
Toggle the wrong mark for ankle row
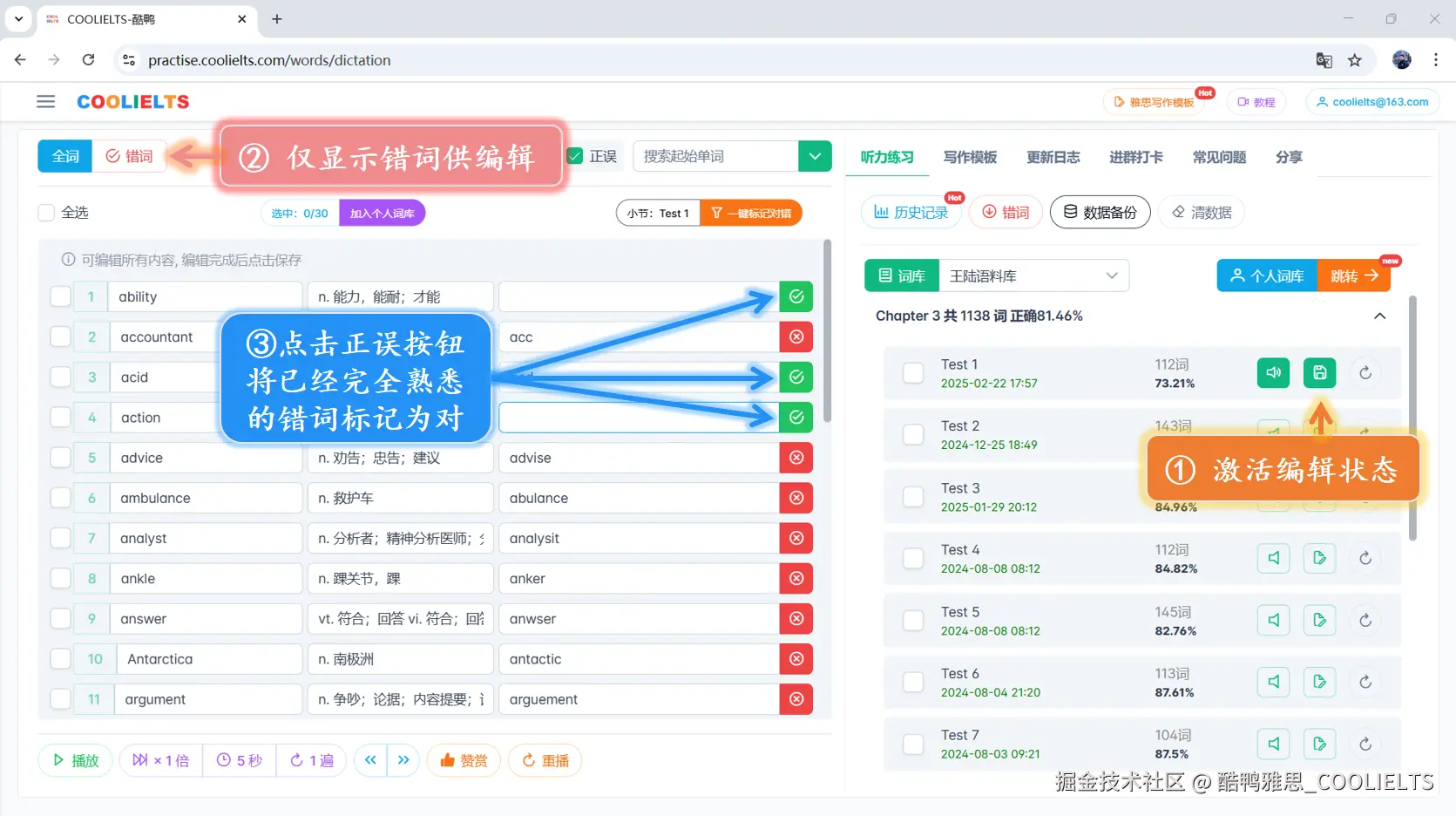(x=796, y=578)
